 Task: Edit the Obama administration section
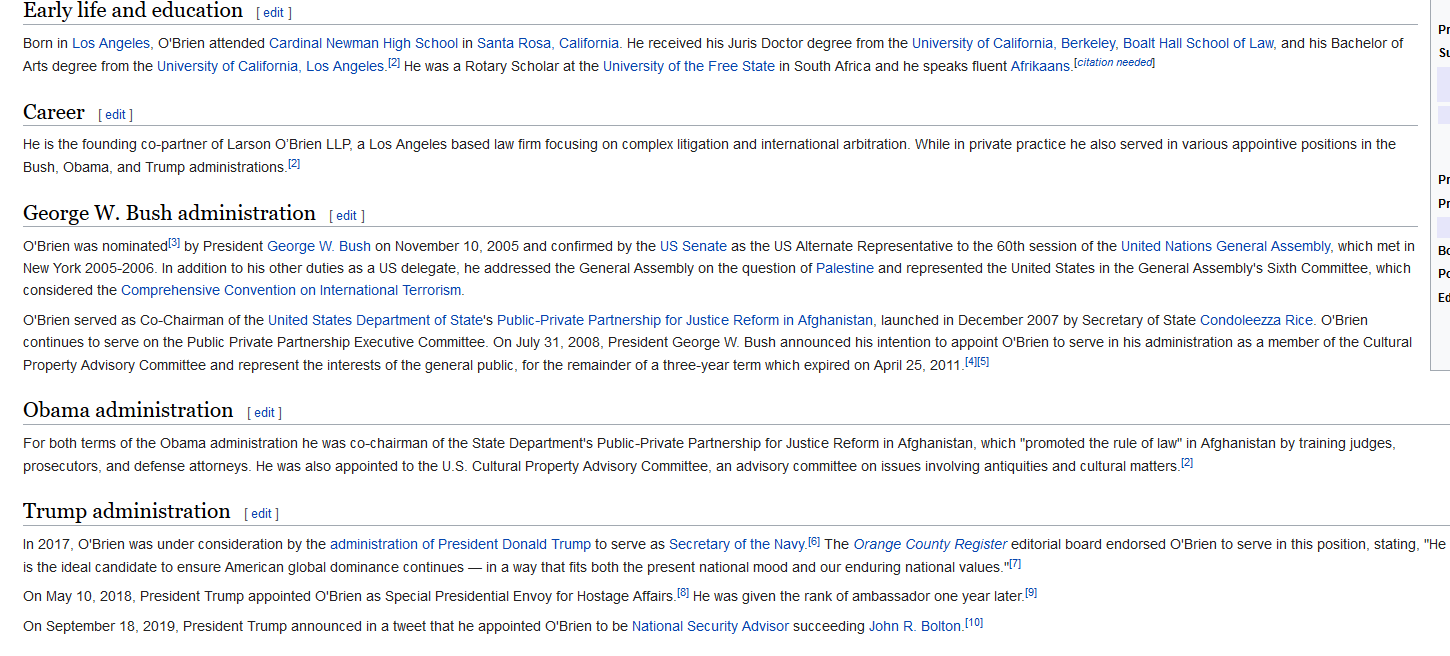pos(264,412)
